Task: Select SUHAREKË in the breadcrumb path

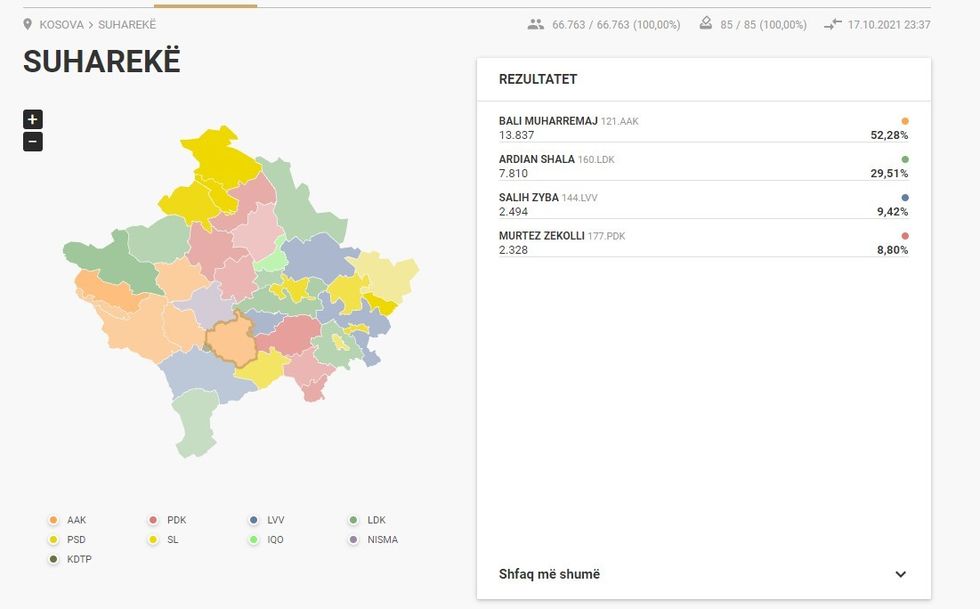Action: (x=127, y=24)
